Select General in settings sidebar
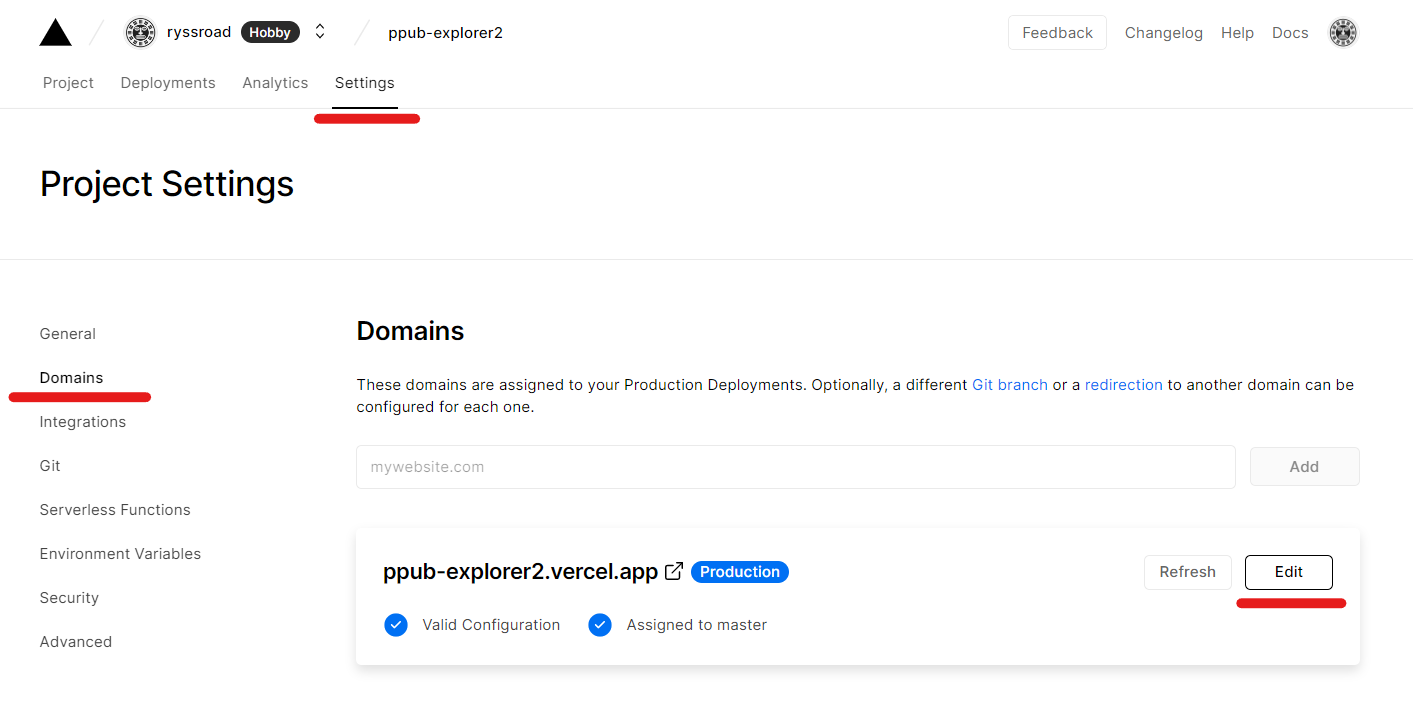 68,334
